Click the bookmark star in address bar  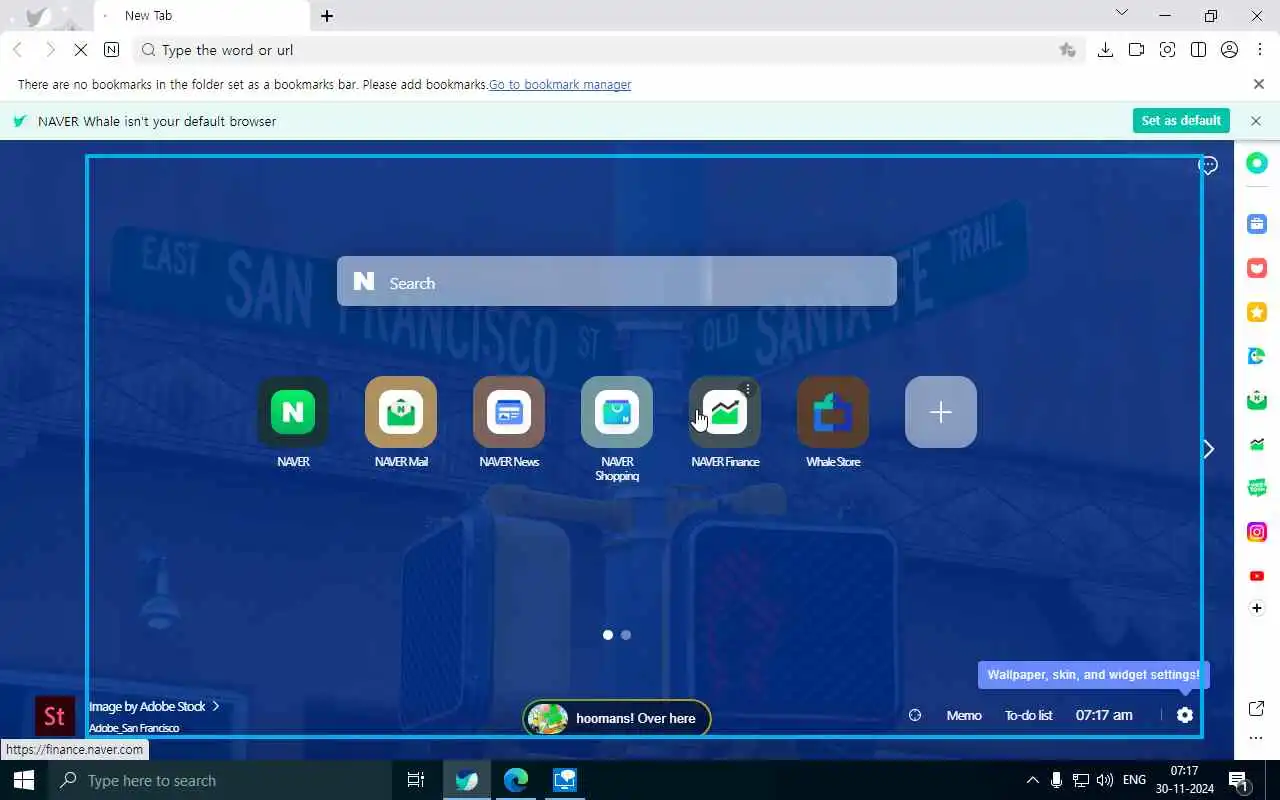1067,50
